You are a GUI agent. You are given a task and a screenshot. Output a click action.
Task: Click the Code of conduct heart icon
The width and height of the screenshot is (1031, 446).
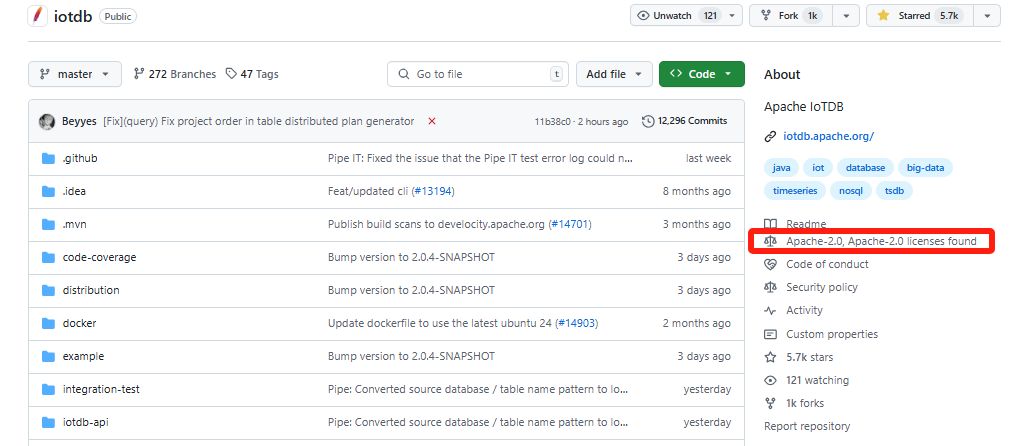770,264
